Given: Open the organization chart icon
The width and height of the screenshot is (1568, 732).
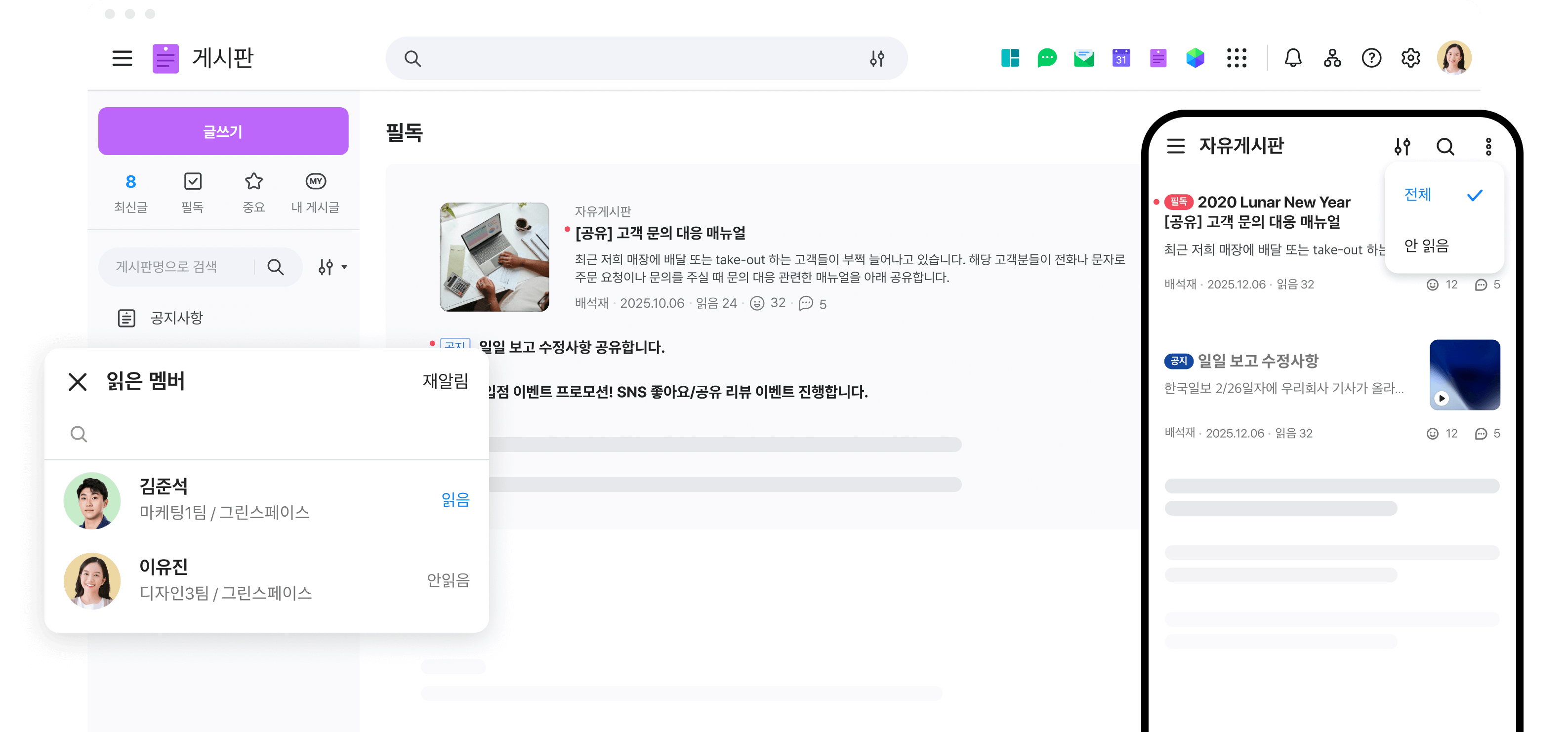Looking at the screenshot, I should point(1332,58).
